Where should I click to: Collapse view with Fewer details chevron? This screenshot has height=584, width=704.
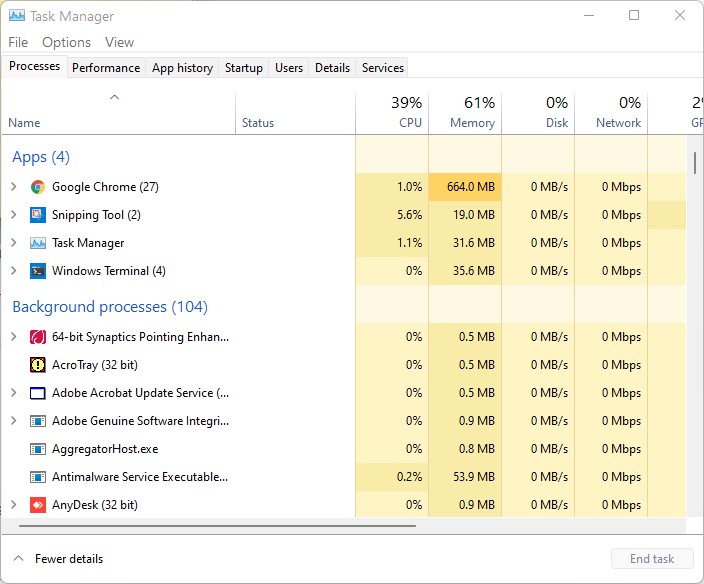click(18, 559)
